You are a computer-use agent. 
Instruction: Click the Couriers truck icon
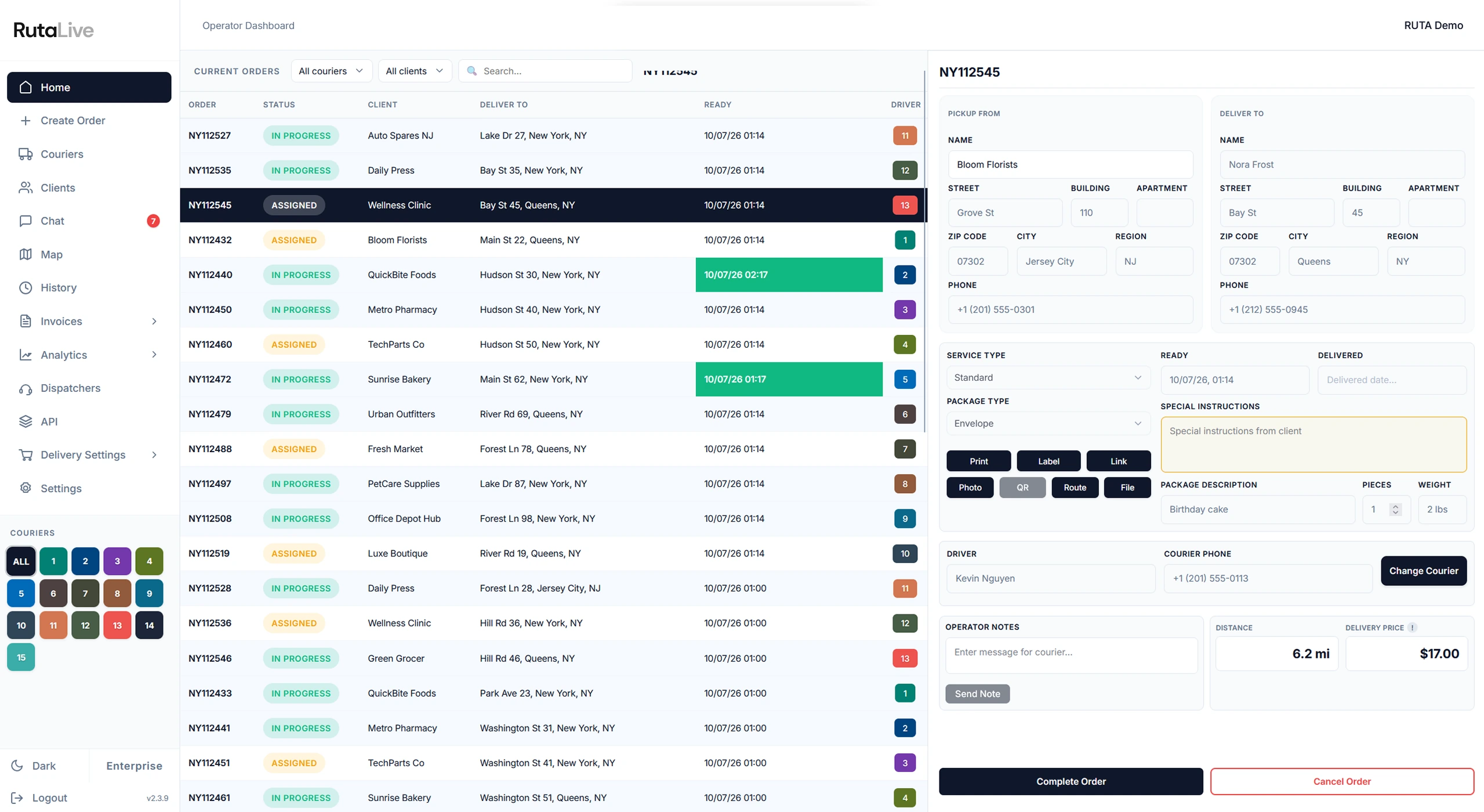(x=26, y=154)
